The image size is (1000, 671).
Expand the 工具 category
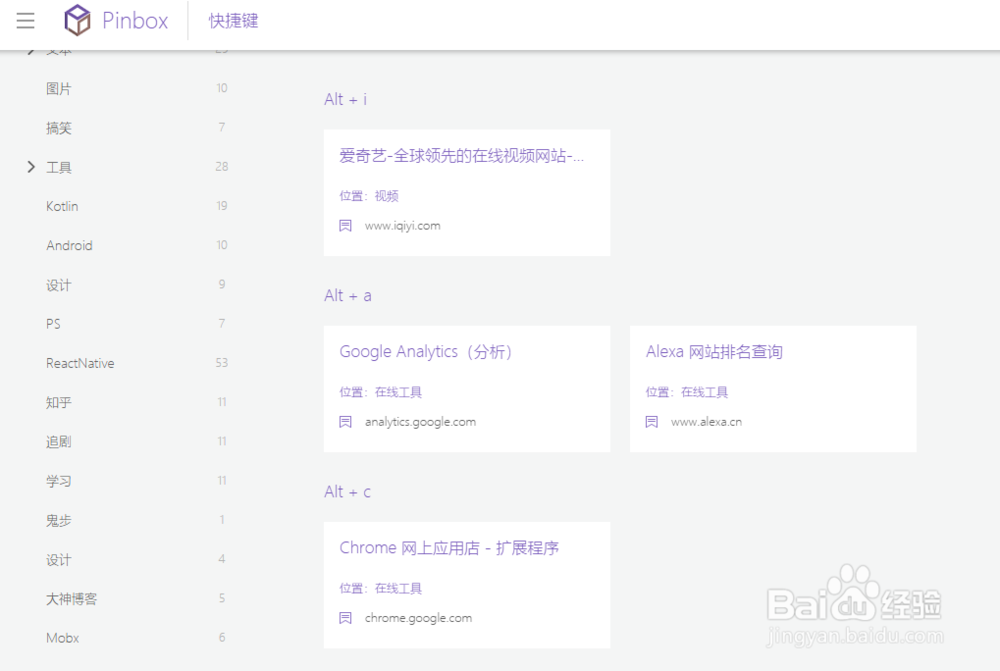coord(31,167)
